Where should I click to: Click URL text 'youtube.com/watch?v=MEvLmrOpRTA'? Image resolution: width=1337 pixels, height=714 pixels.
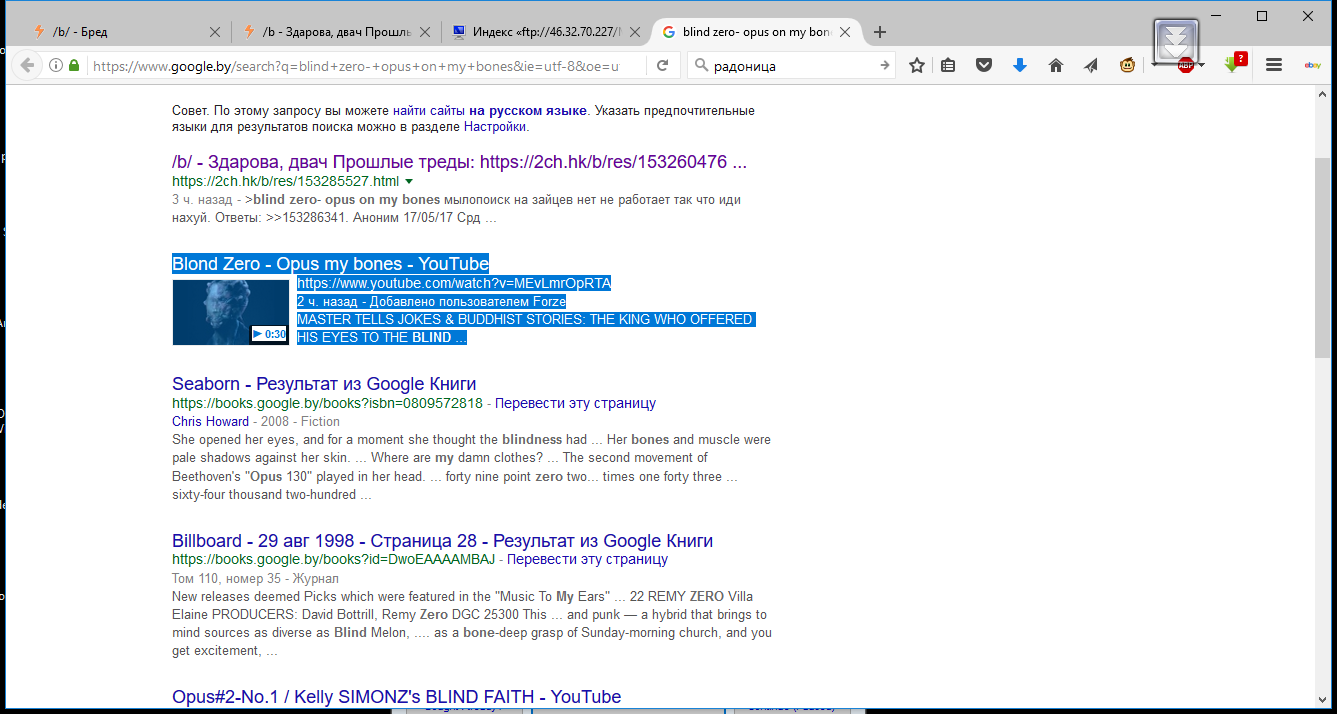(454, 284)
